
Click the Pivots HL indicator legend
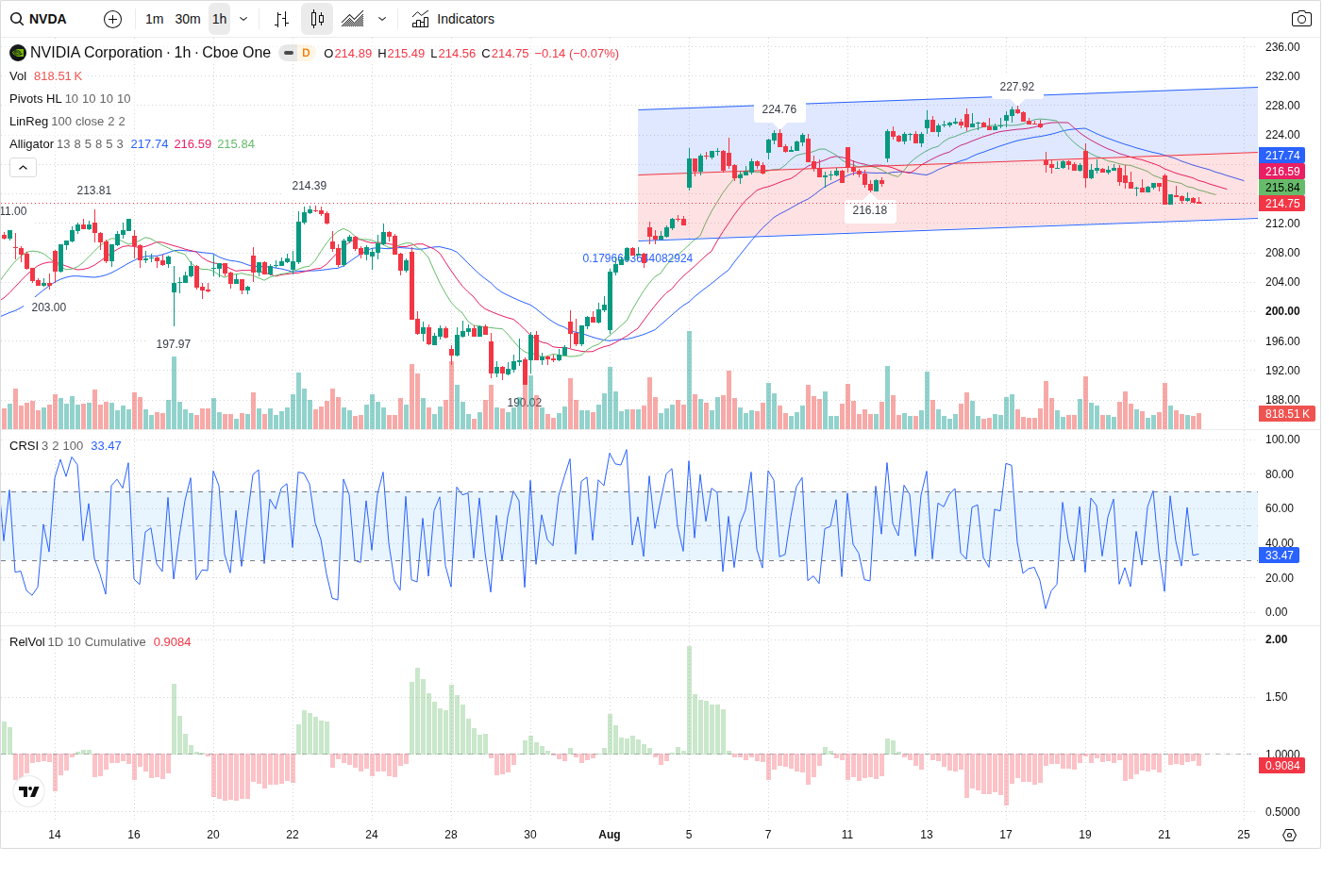(35, 99)
